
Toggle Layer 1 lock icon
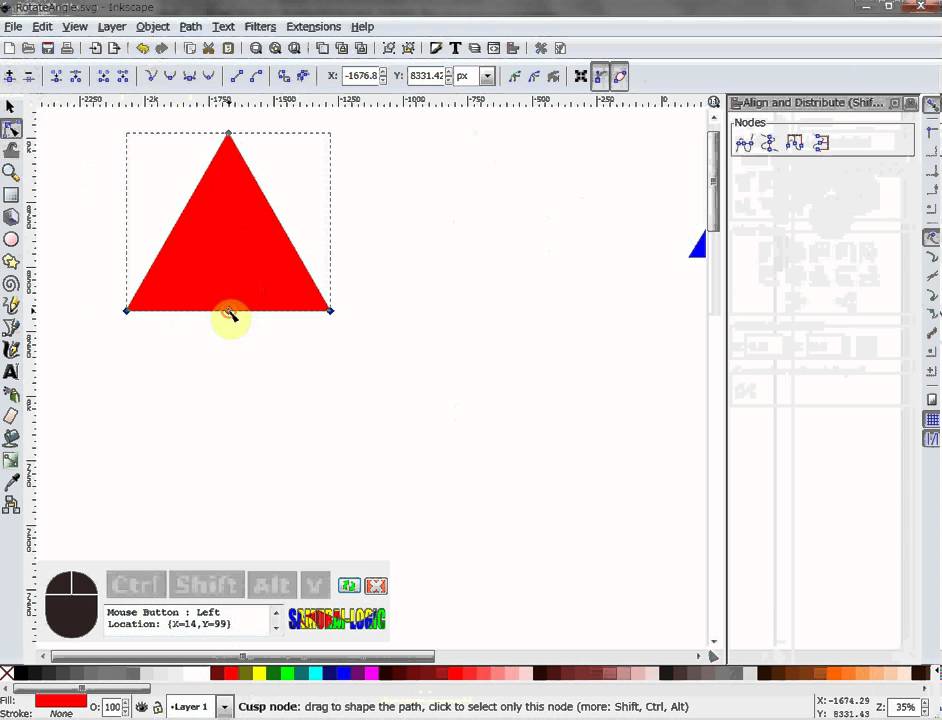[x=157, y=707]
